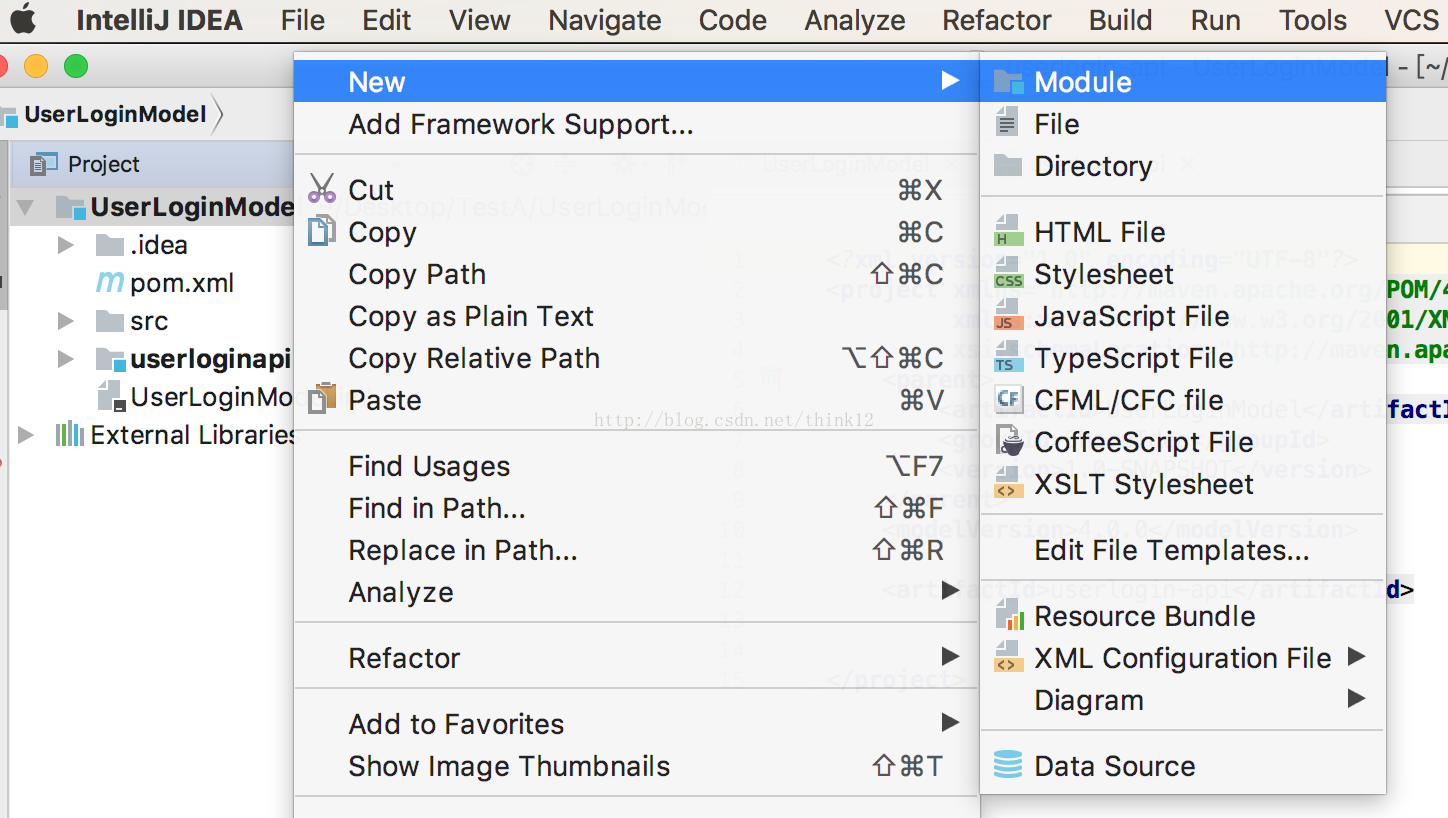This screenshot has width=1448, height=818.
Task: Click the Copy pages icon
Action: pos(321,232)
